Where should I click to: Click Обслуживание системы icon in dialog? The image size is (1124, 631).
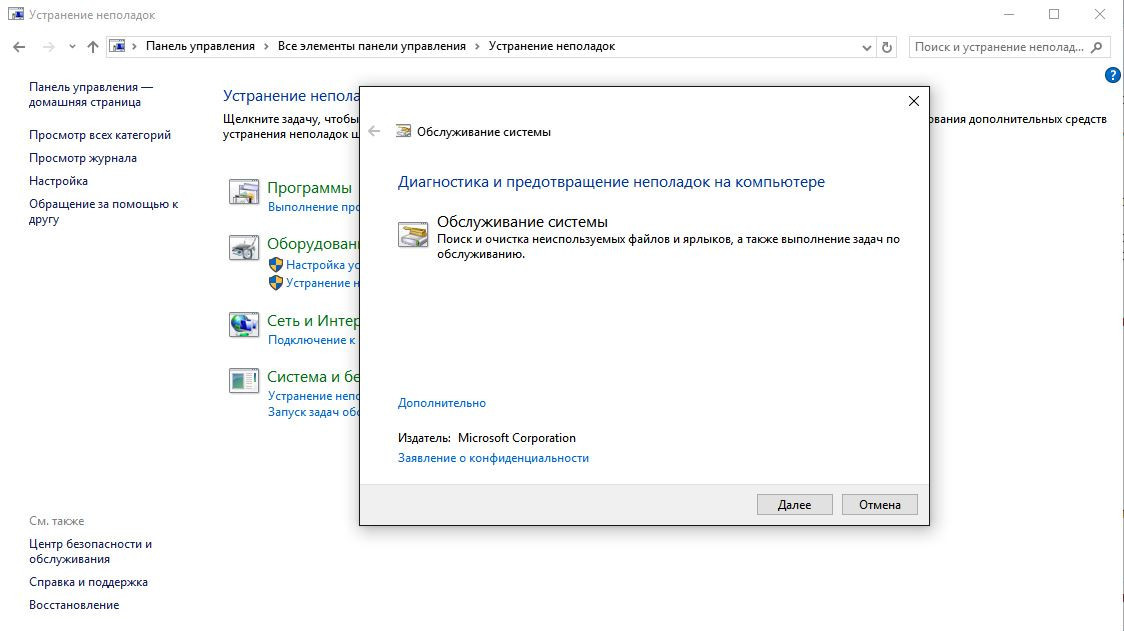413,235
